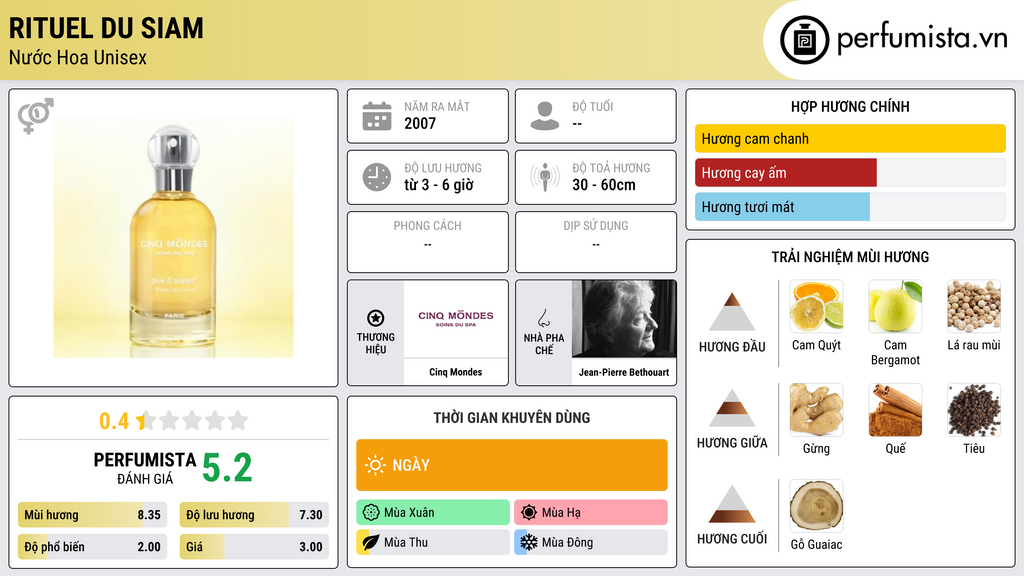The image size is (1024, 576).
Task: Click the Mùa Xuân flower icon
Action: [371, 513]
